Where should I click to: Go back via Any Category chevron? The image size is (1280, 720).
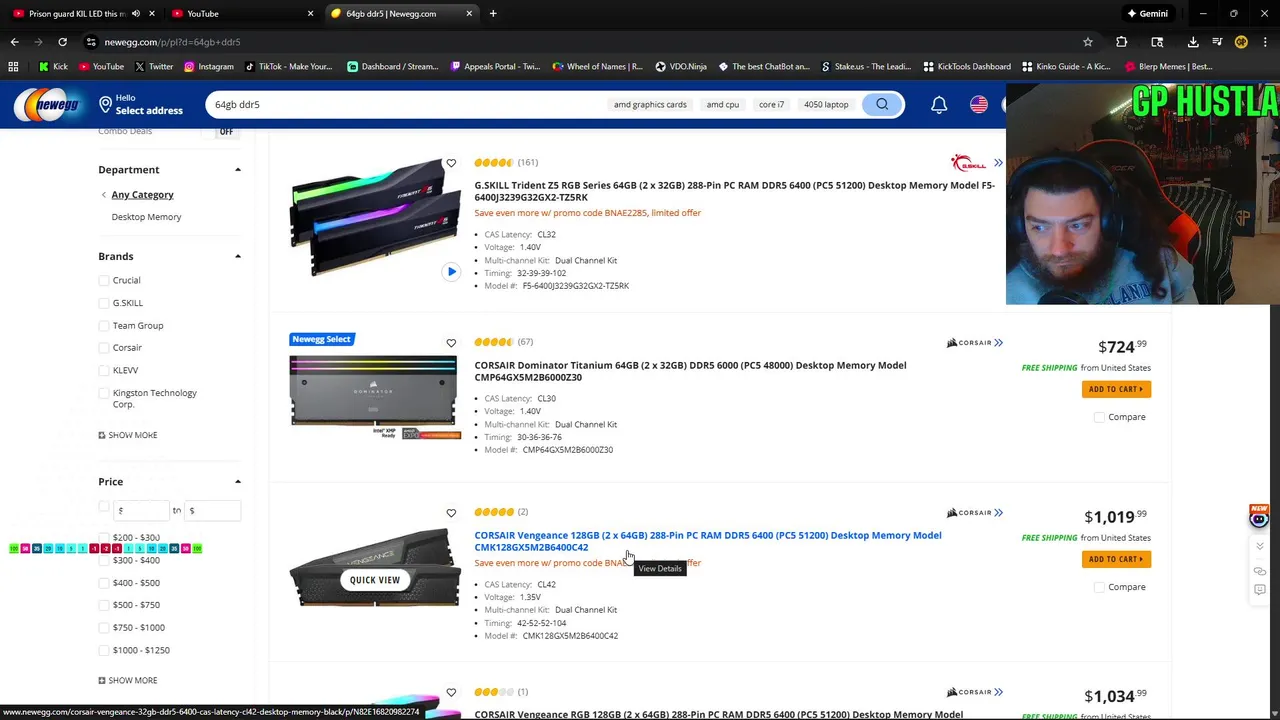[104, 195]
